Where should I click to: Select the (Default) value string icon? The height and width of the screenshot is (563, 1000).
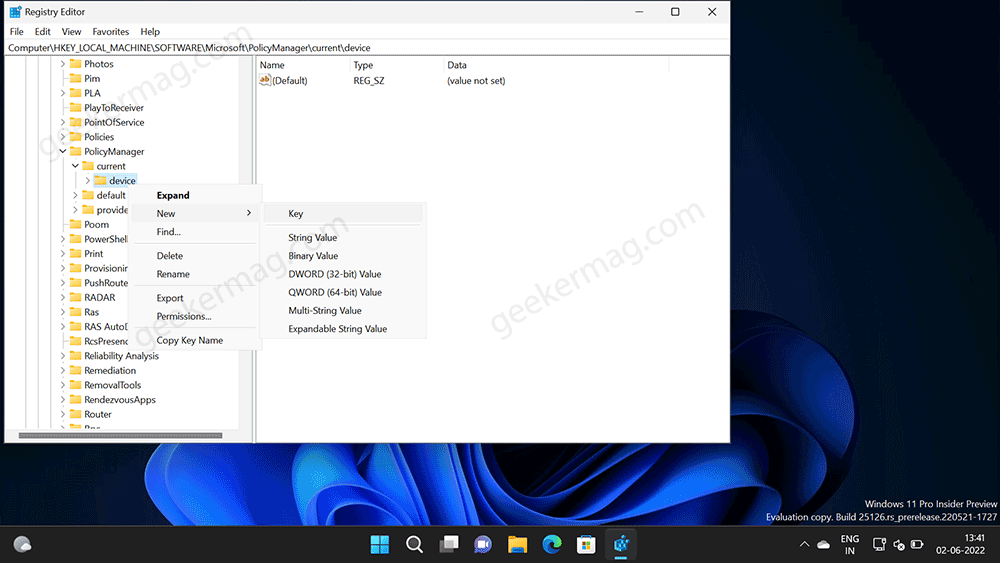click(x=265, y=80)
